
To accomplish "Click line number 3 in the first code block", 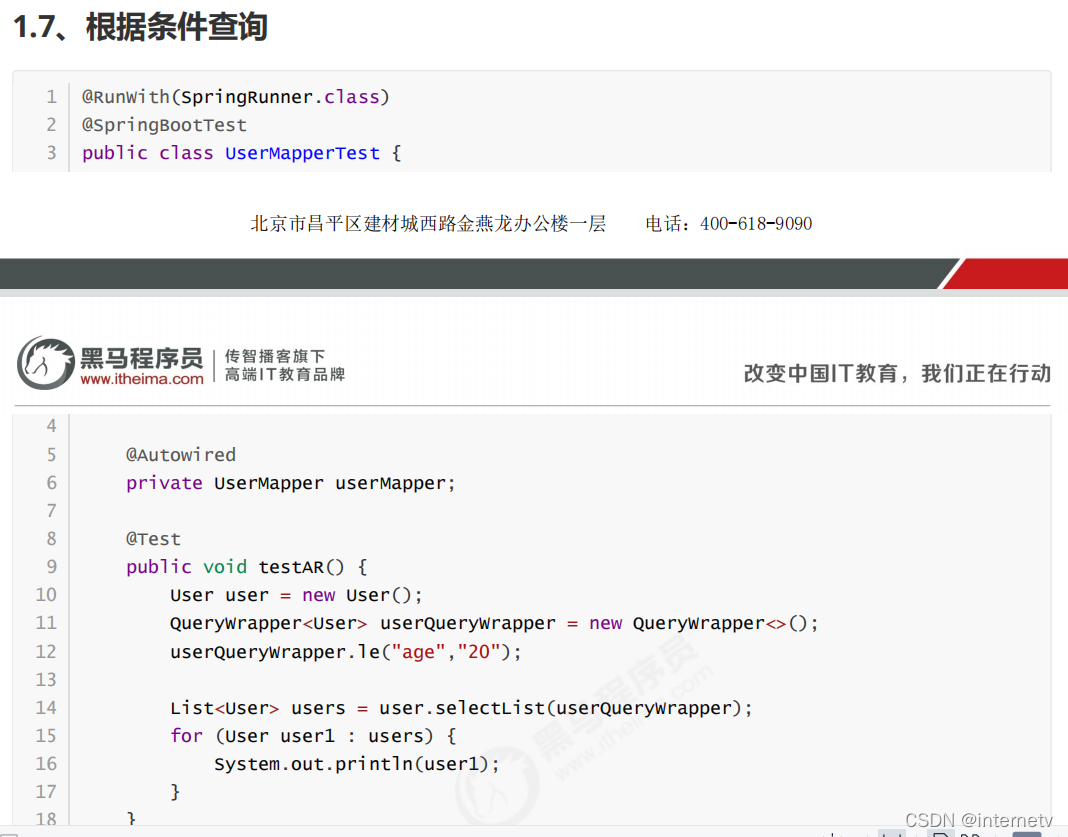I will pos(52,153).
